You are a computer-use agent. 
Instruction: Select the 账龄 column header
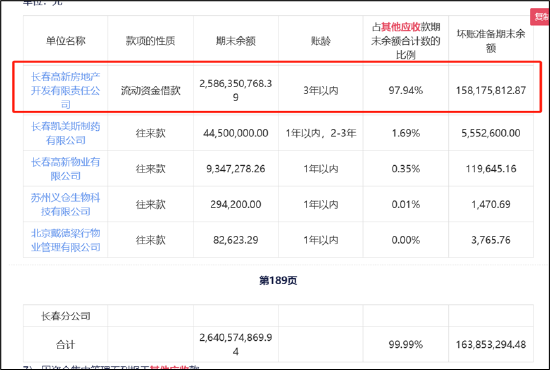pos(321,41)
